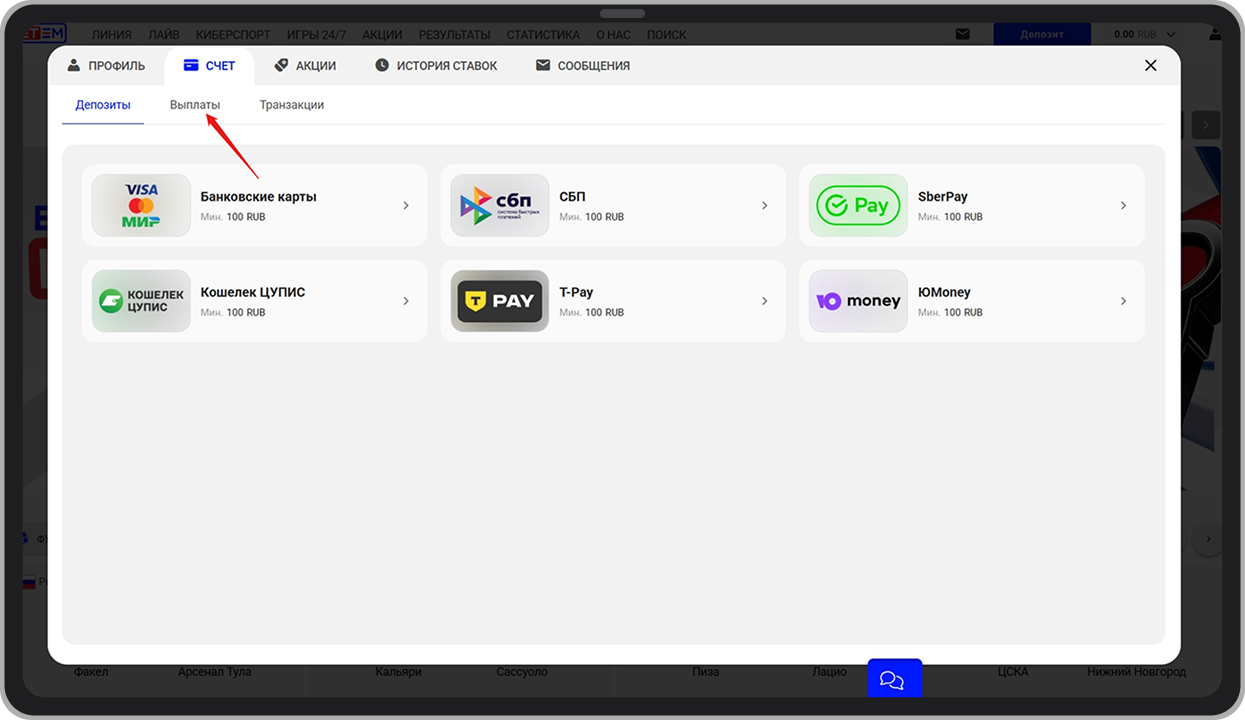1245x720 pixels.
Task: Expand Банковские карты with its chevron
Action: (406, 206)
